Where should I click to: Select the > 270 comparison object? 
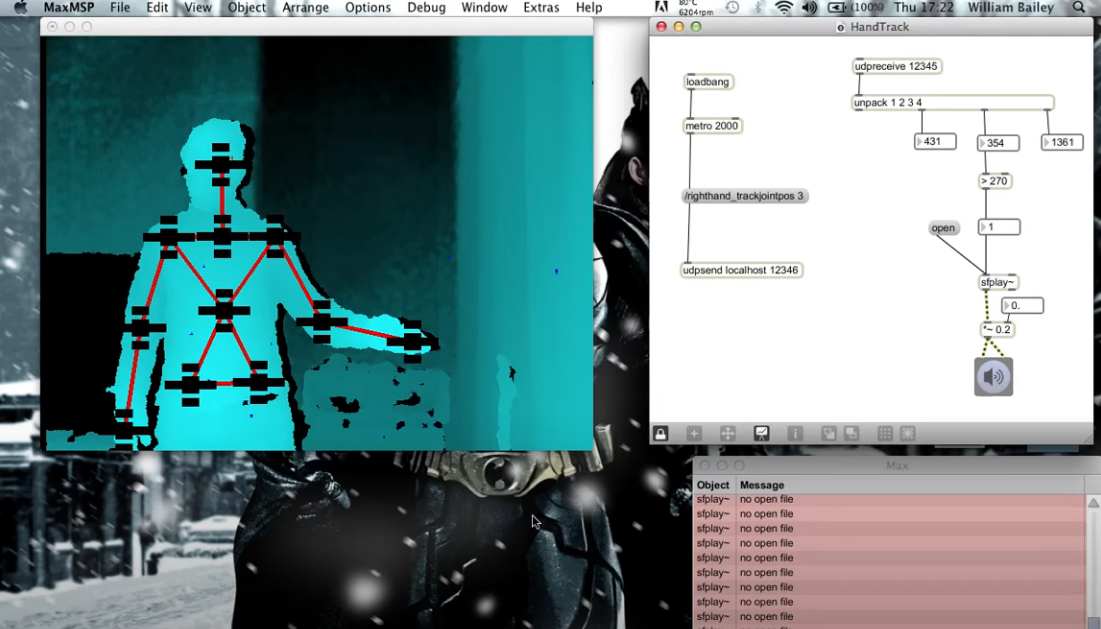(x=995, y=181)
